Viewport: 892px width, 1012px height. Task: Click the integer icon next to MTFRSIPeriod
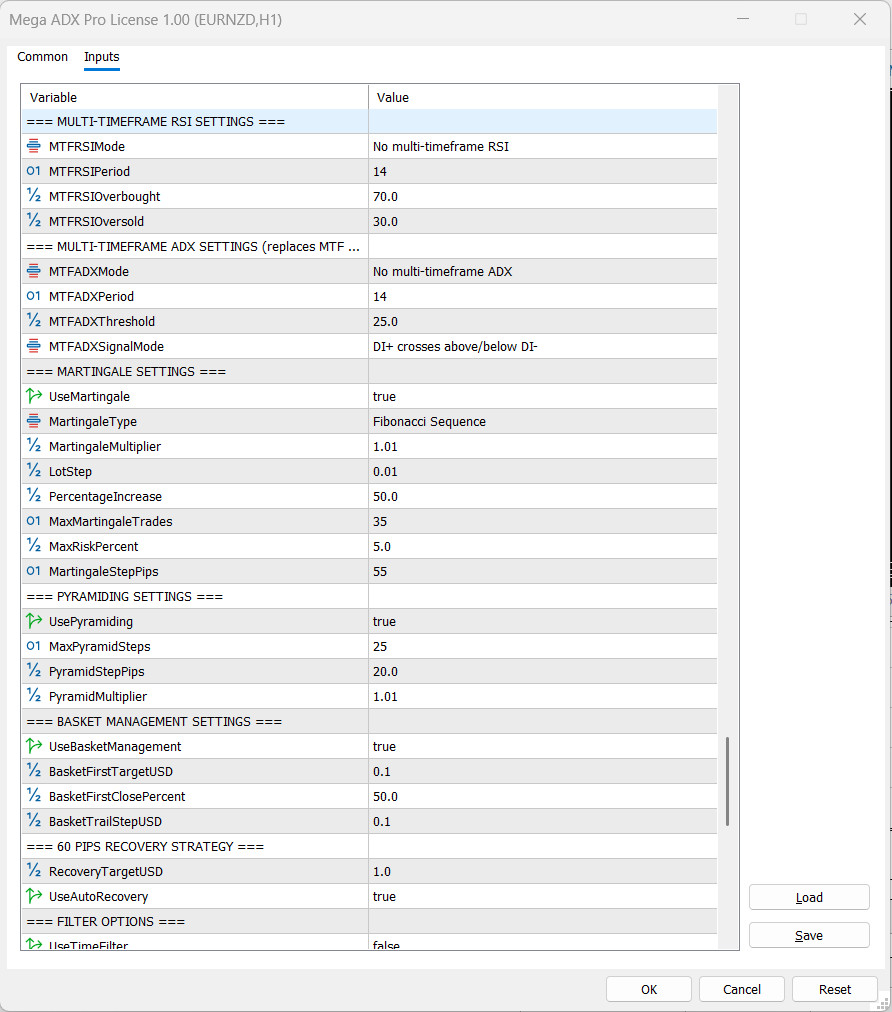(34, 171)
